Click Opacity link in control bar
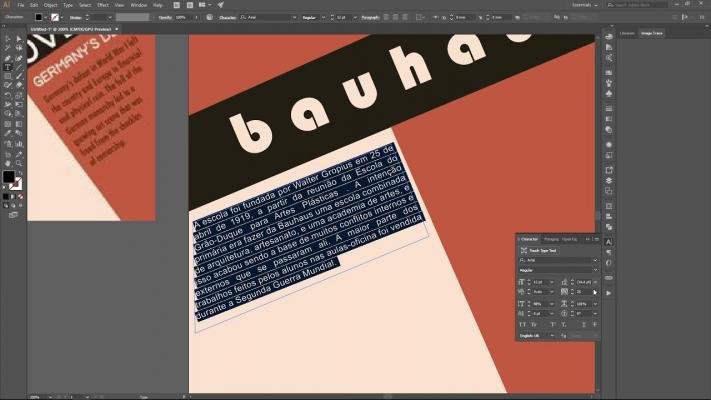Viewport: 711px width, 400px height. click(x=165, y=17)
